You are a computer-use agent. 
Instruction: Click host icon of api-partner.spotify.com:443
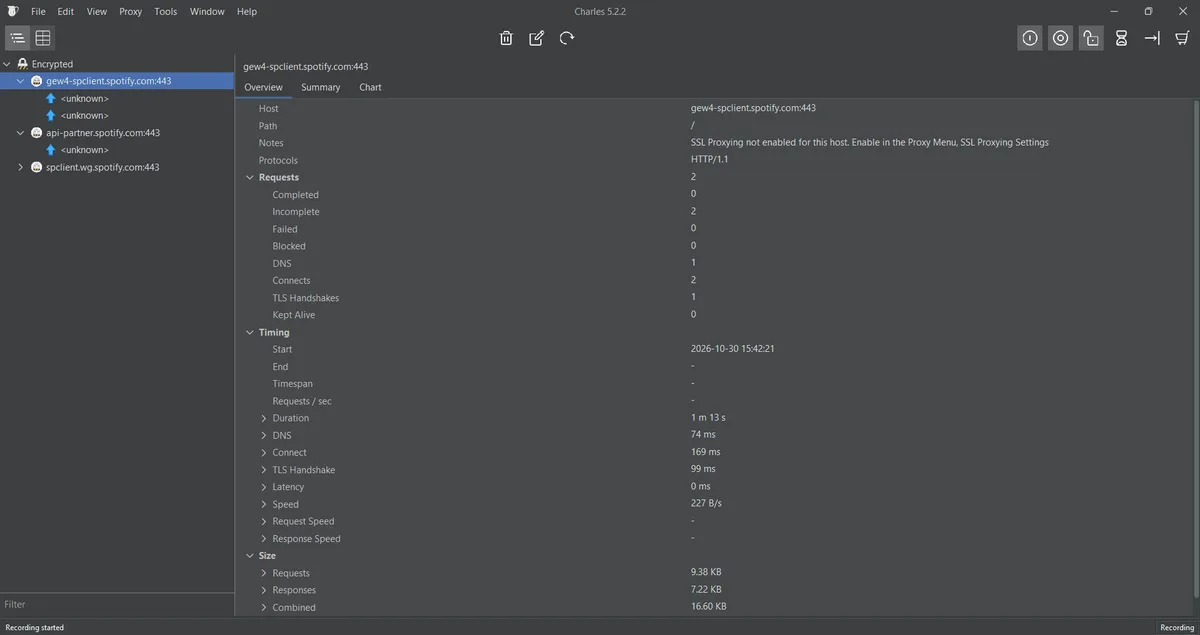pyautogui.click(x=37, y=133)
